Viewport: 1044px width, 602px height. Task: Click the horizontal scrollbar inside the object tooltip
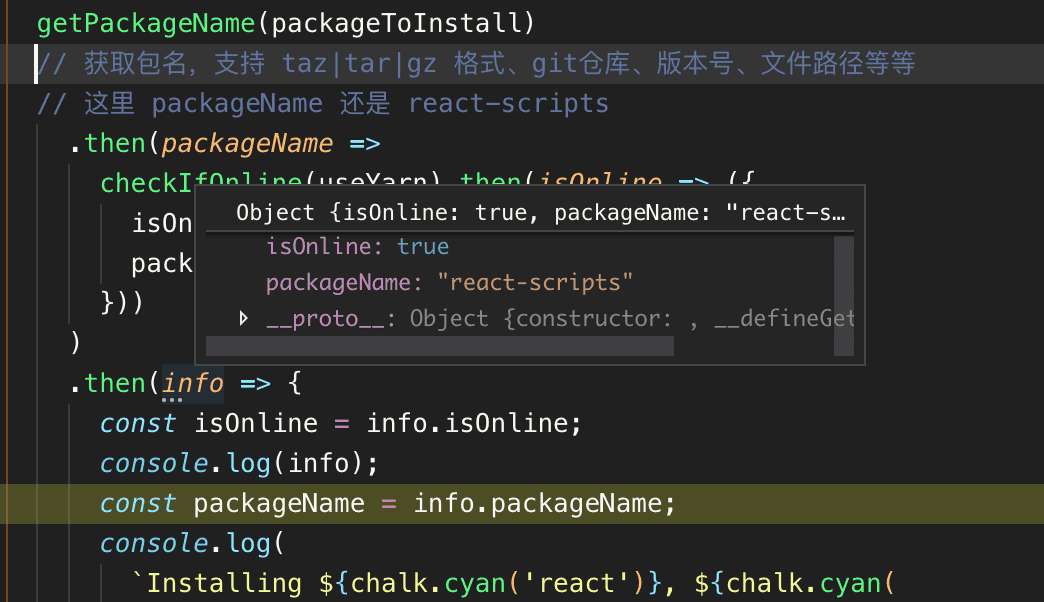click(440, 346)
